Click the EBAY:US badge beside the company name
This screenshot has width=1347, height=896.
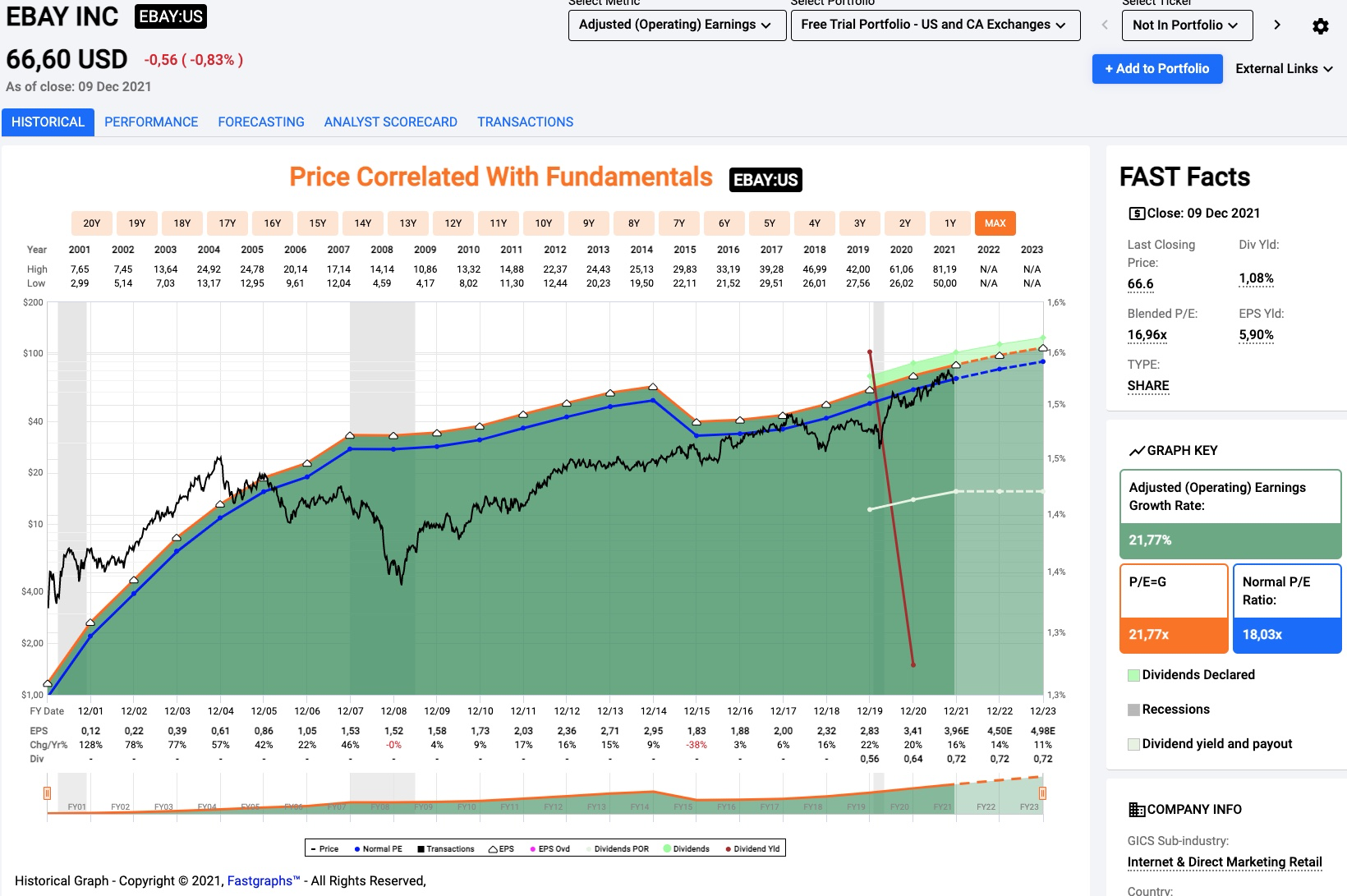pos(170,16)
